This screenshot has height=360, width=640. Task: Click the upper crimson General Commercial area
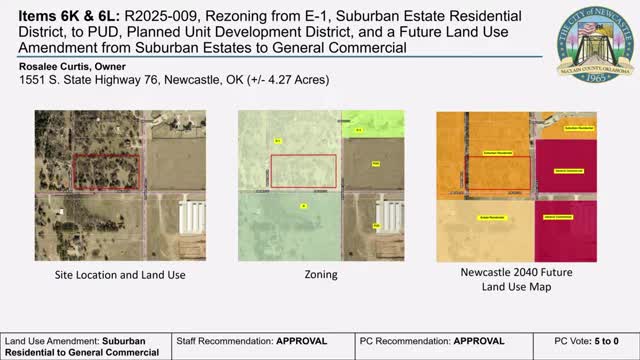tap(567, 166)
